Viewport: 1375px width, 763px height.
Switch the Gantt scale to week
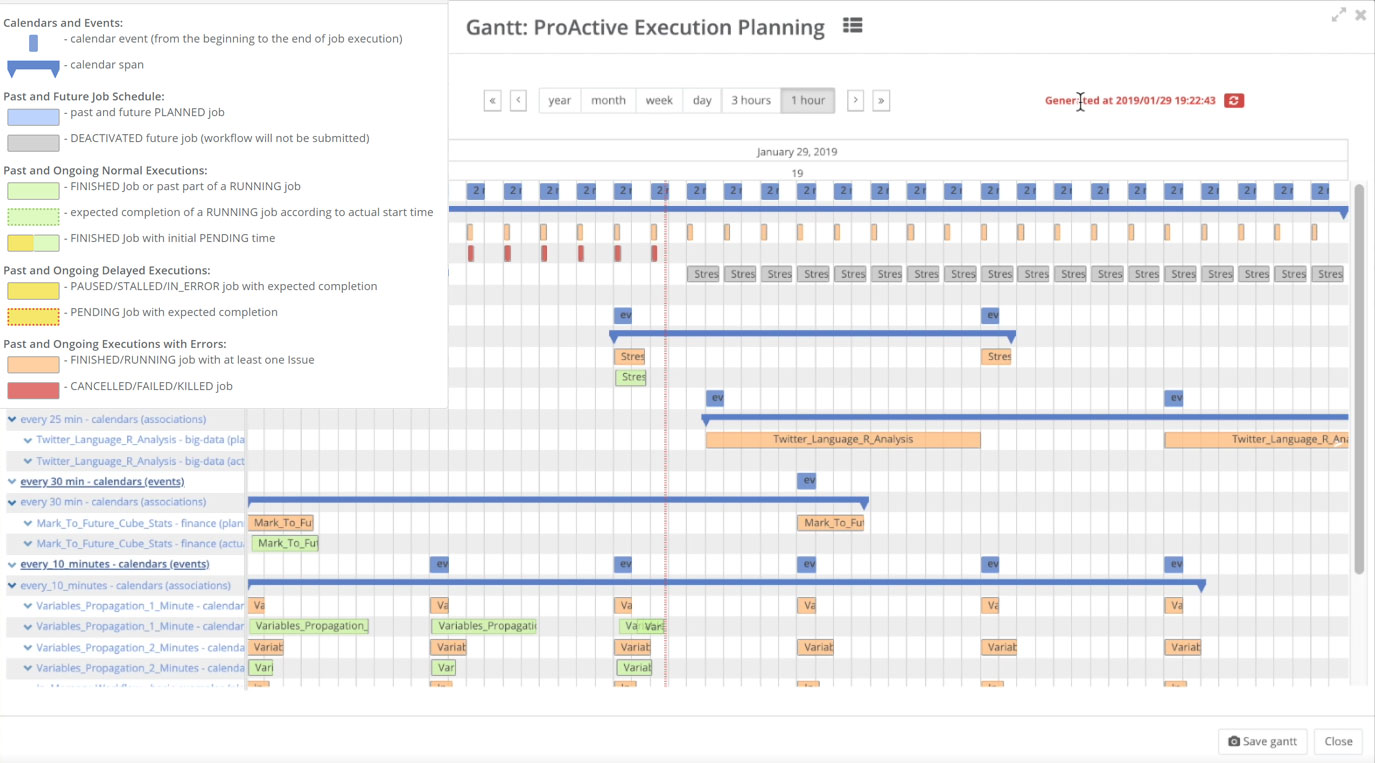pos(659,100)
